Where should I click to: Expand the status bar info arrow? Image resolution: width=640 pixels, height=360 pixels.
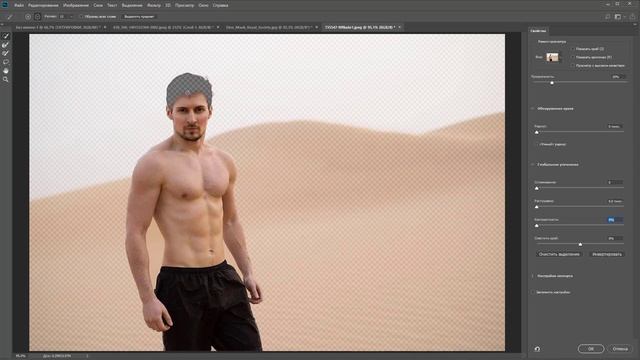(87, 356)
